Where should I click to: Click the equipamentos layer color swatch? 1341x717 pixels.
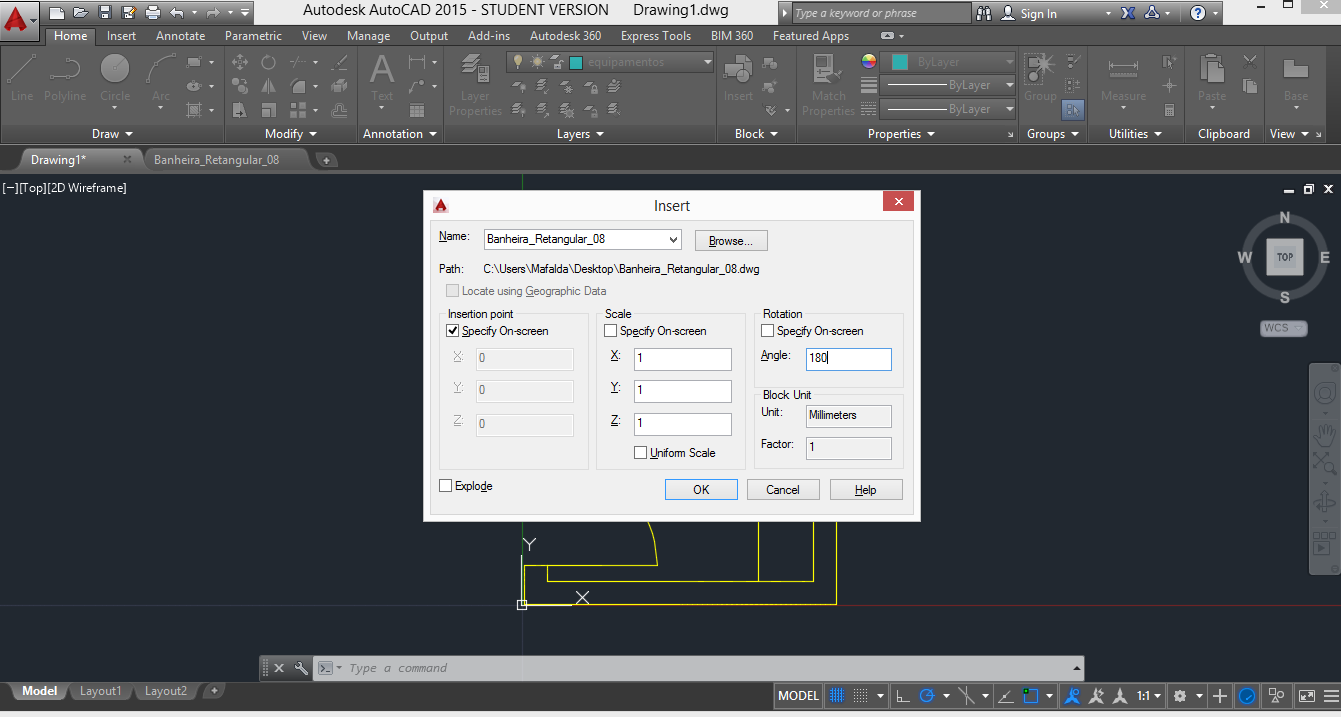pyautogui.click(x=576, y=62)
